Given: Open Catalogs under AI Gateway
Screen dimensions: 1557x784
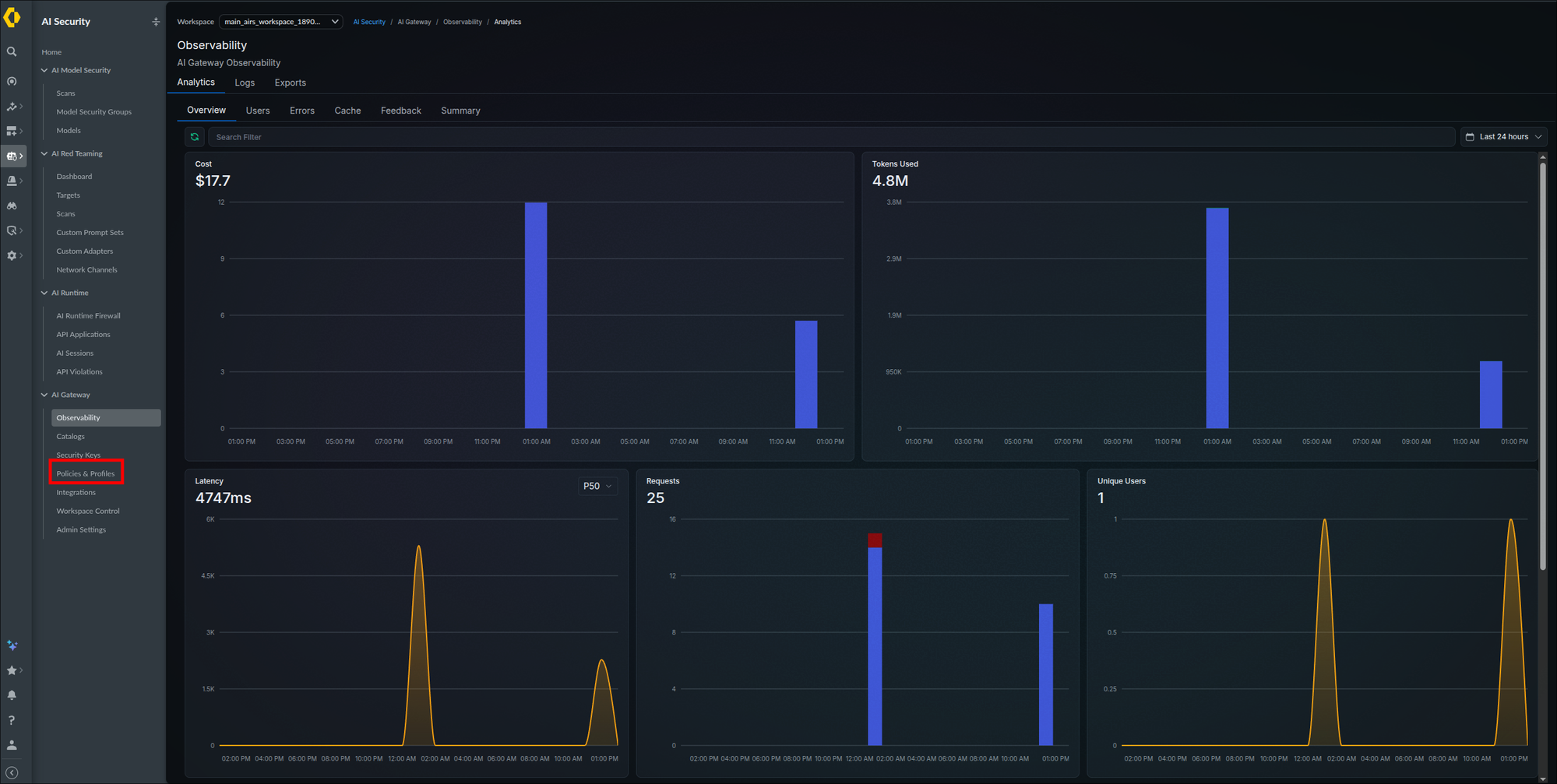Looking at the screenshot, I should [x=70, y=437].
